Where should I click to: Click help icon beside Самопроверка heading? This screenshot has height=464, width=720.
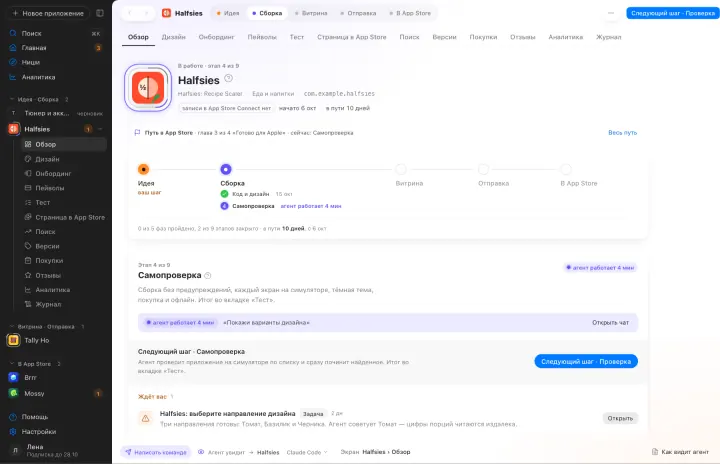click(x=208, y=276)
